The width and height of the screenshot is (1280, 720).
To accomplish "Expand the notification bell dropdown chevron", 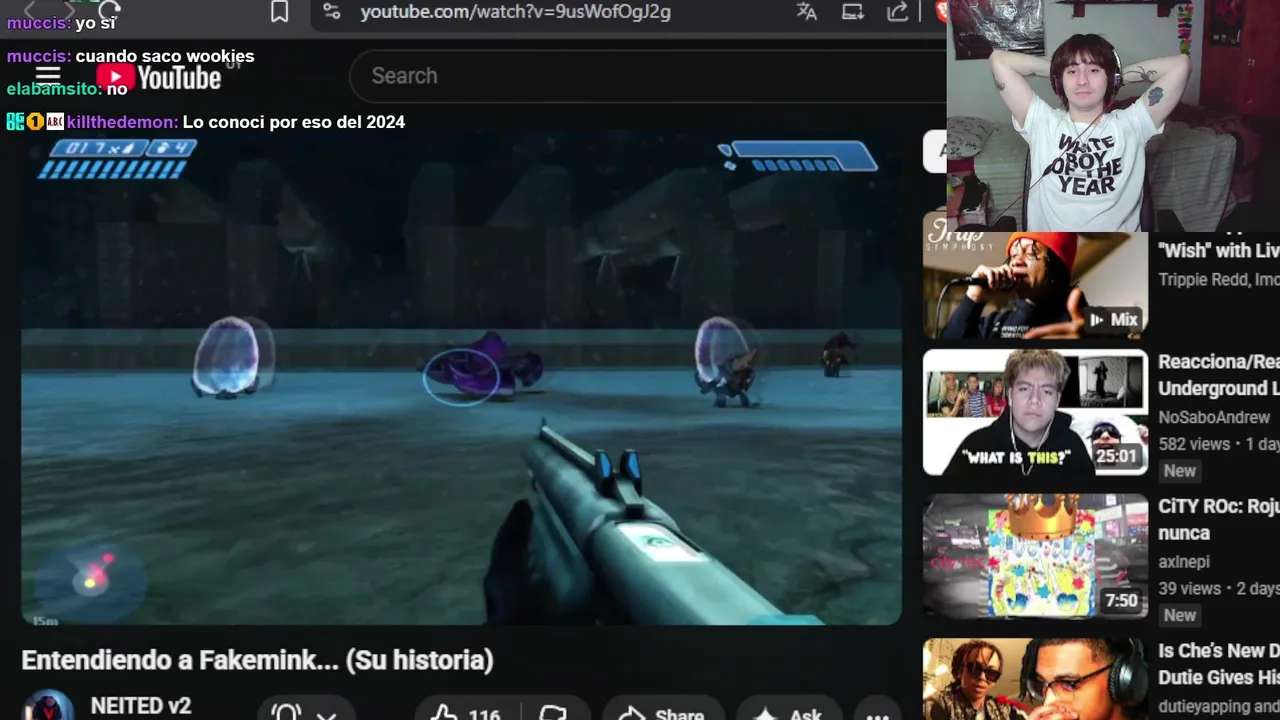I will 327,715.
